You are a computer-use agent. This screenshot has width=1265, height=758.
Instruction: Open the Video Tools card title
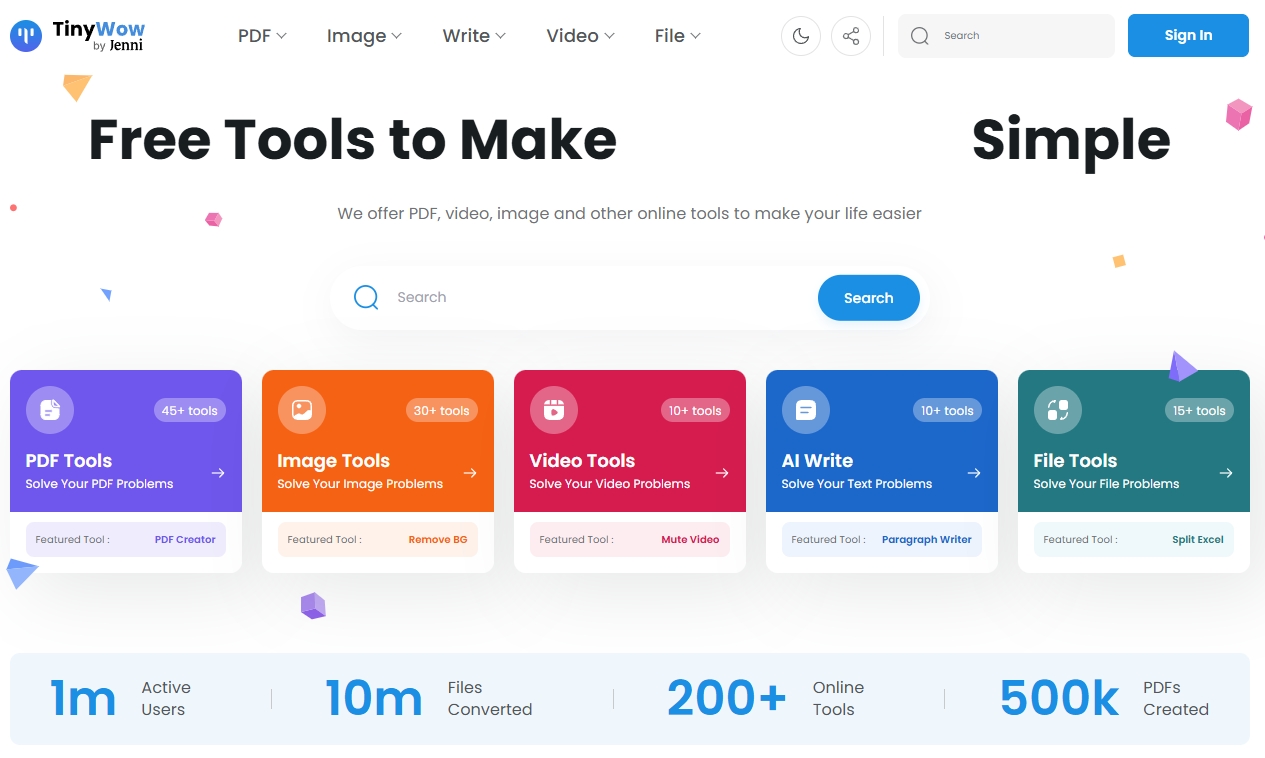(582, 461)
